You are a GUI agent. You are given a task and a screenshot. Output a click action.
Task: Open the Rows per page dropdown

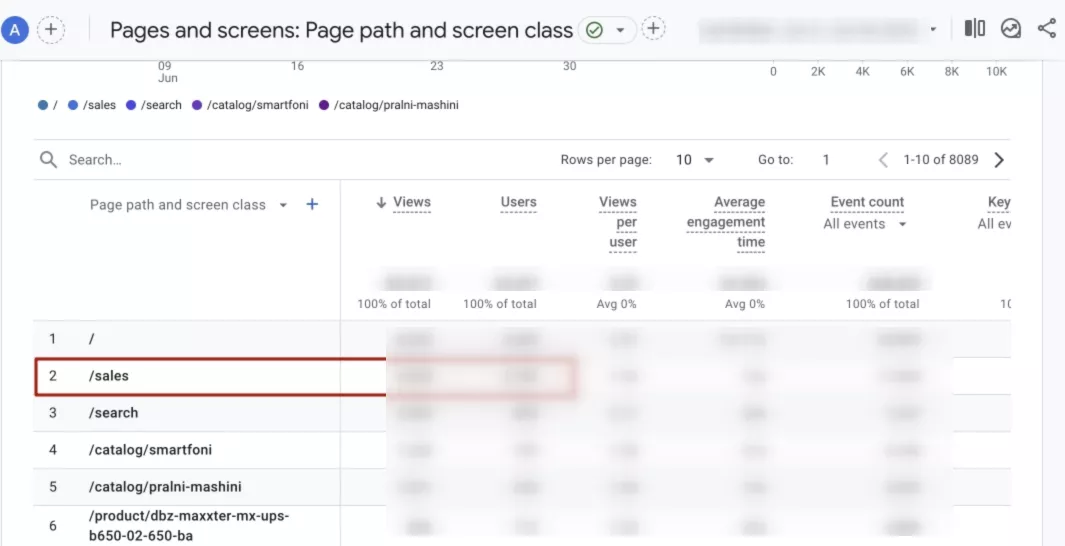pyautogui.click(x=695, y=160)
